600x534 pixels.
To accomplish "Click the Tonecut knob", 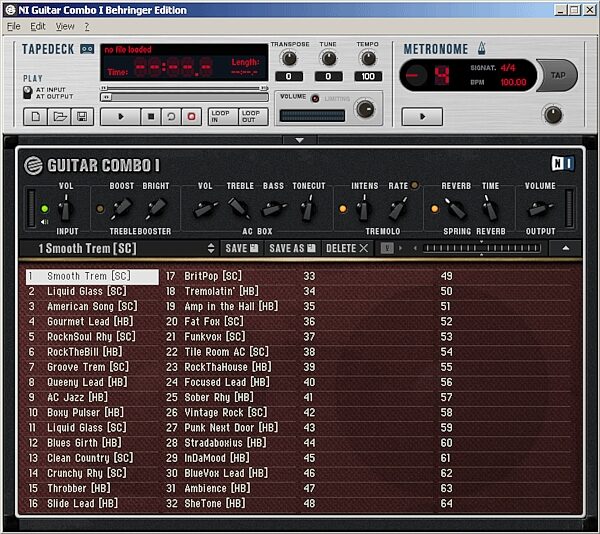I will [308, 208].
